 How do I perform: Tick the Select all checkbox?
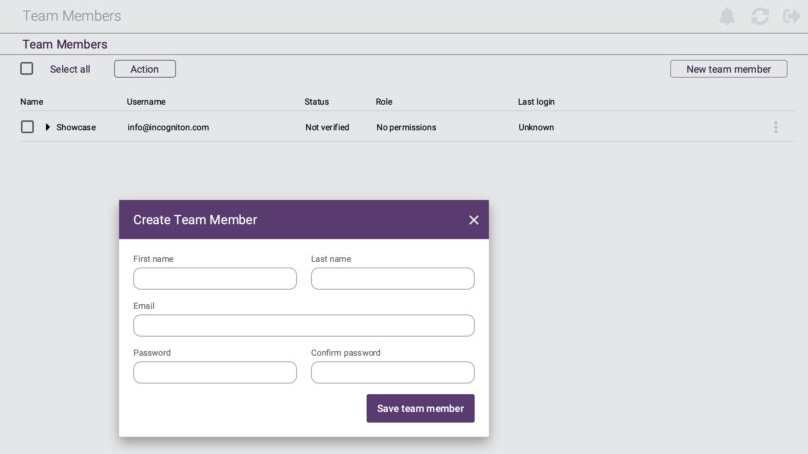tap(27, 69)
